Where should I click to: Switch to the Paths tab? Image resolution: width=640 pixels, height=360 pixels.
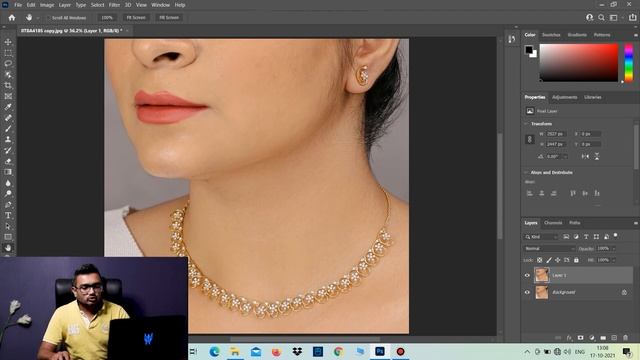click(575, 223)
